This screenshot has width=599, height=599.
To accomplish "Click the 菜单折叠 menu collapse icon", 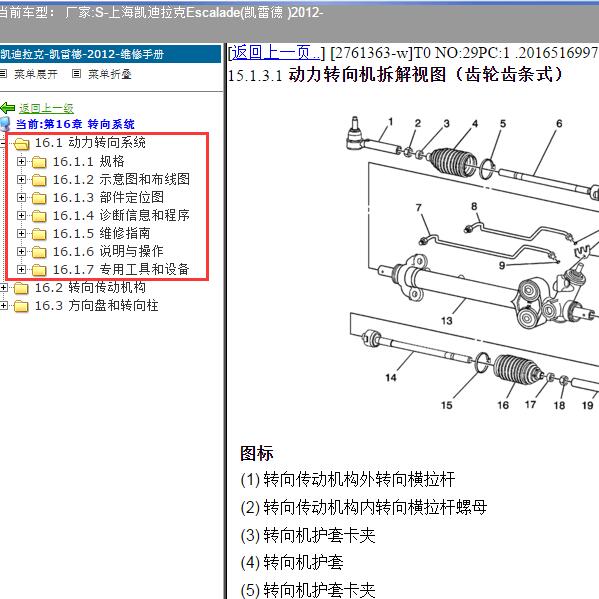I will click(76, 73).
